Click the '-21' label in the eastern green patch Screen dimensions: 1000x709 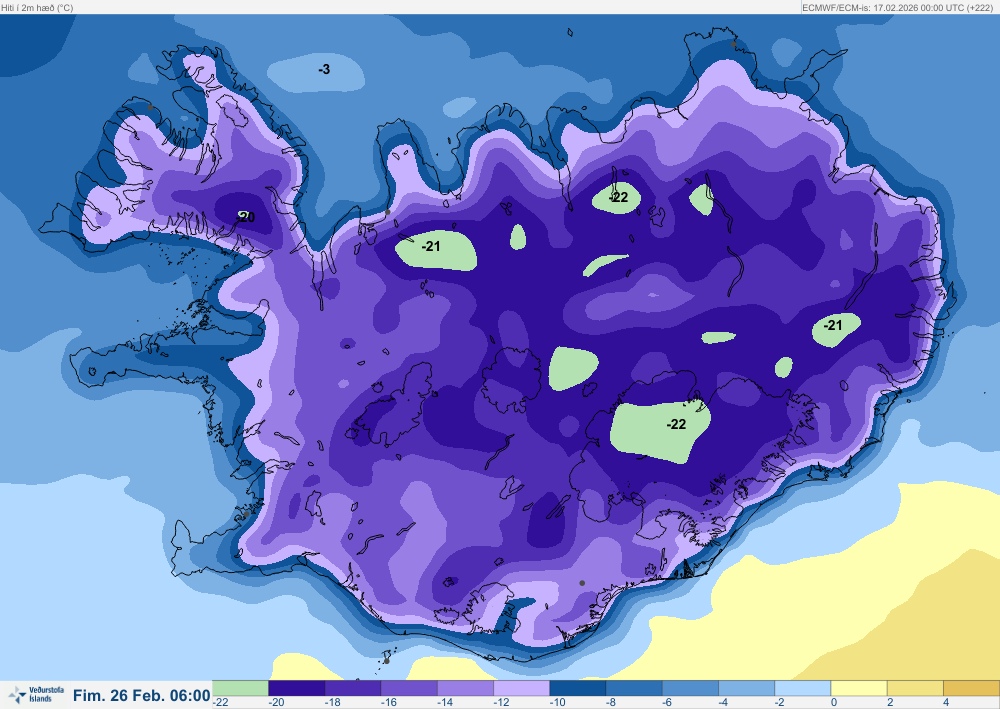(x=833, y=325)
